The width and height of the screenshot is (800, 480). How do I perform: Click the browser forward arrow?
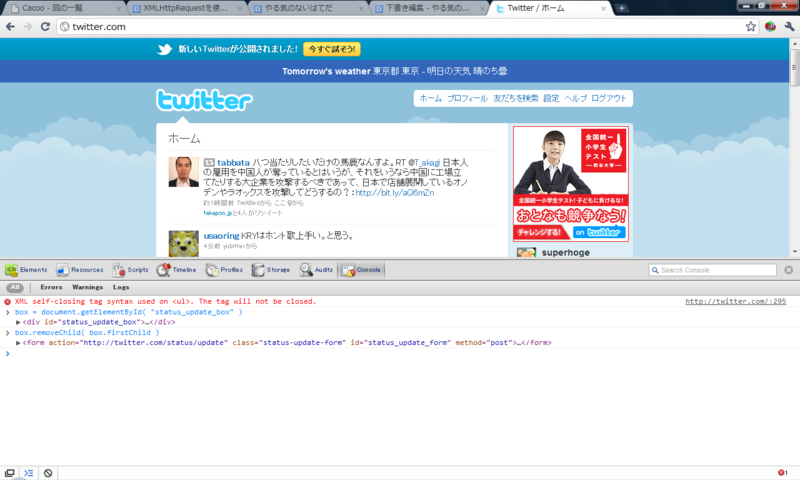pos(28,27)
